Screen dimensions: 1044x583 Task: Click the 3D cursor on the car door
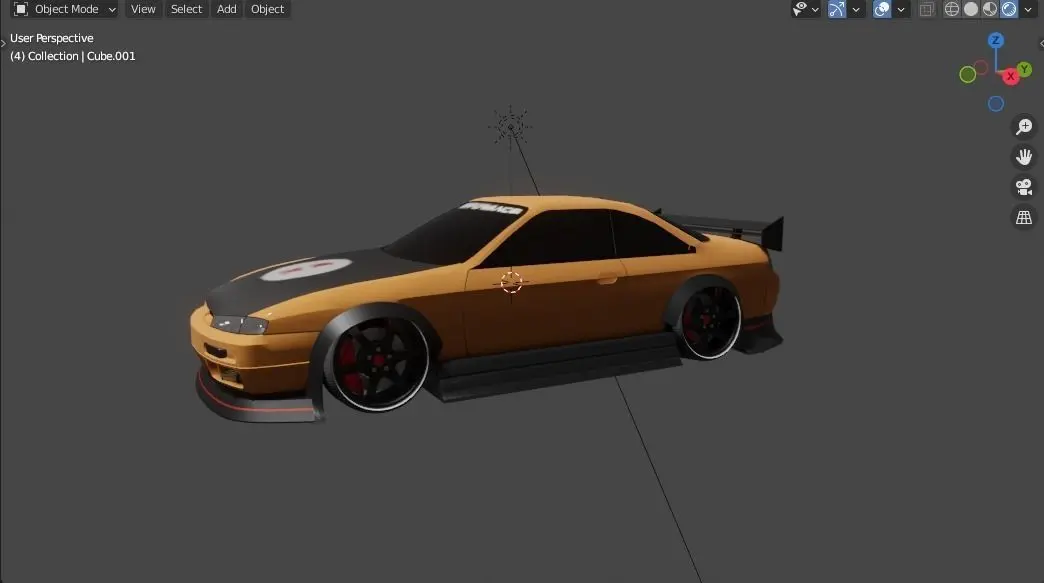[511, 282]
